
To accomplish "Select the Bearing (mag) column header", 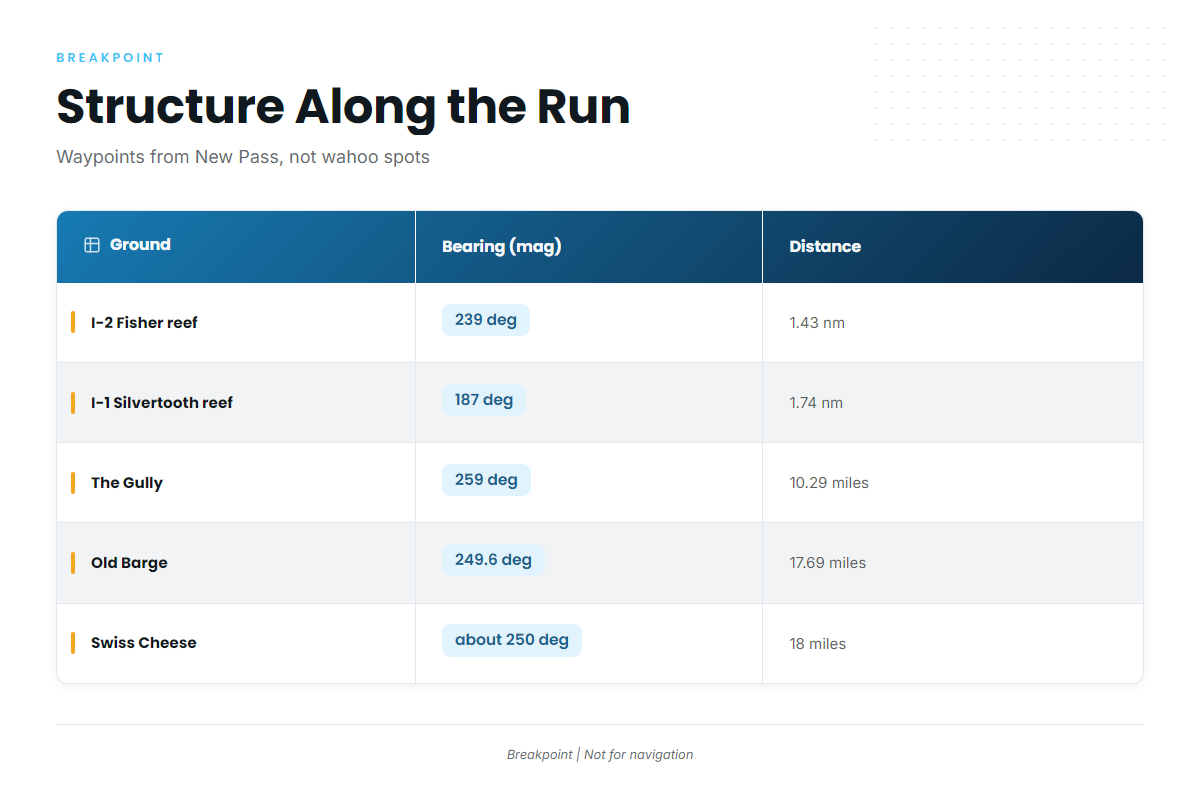I will click(589, 246).
